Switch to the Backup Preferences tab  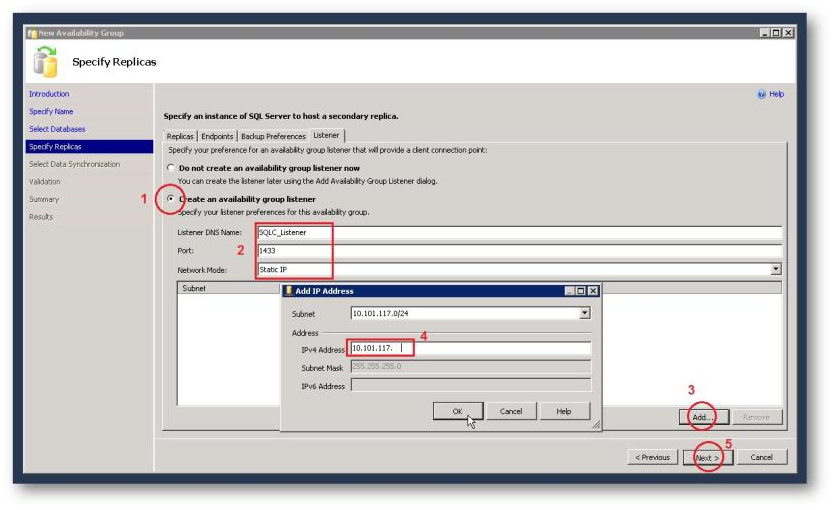[x=273, y=137]
